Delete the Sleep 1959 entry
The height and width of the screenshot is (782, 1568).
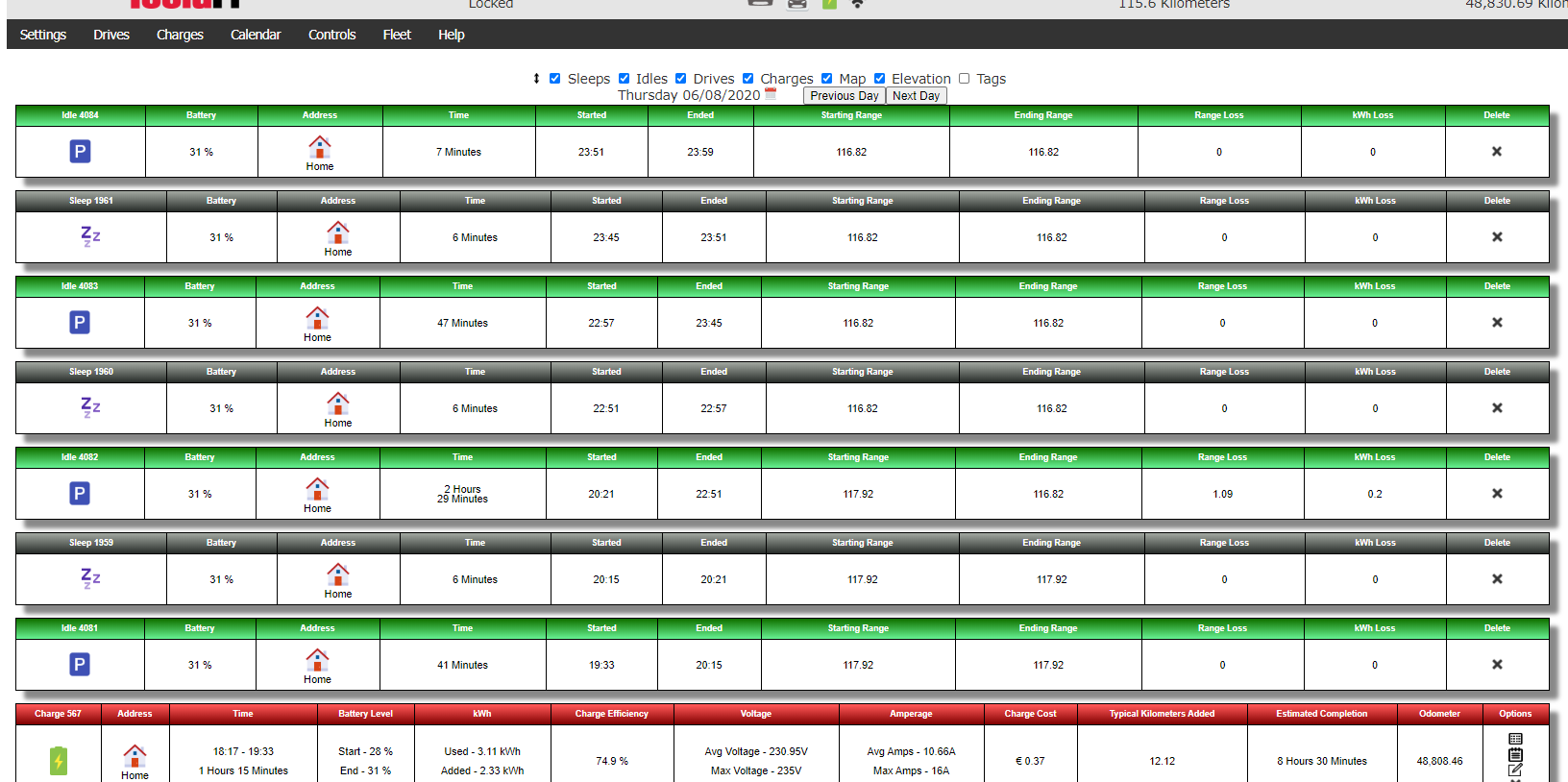tap(1497, 579)
